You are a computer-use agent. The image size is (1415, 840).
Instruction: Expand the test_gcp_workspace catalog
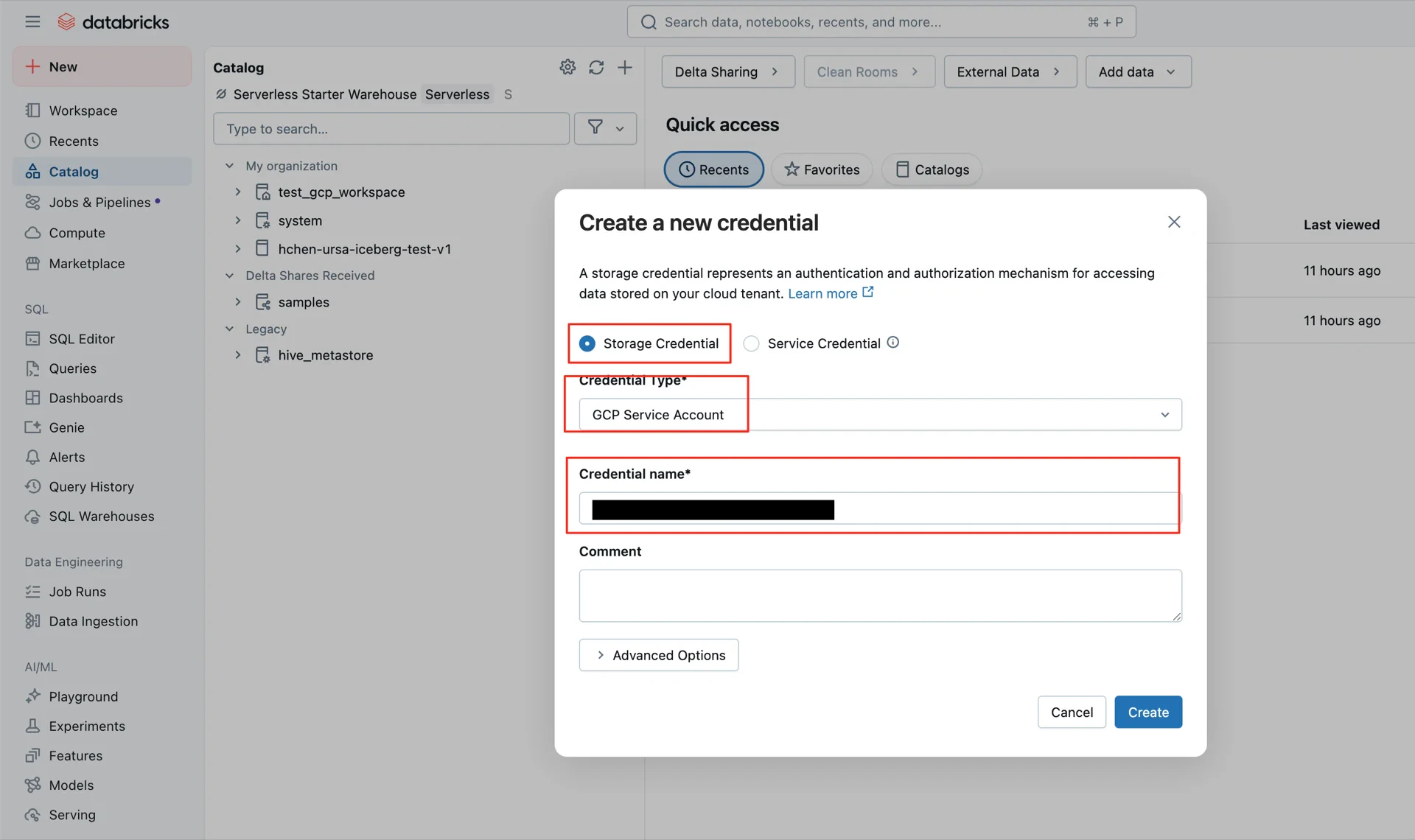(x=238, y=192)
